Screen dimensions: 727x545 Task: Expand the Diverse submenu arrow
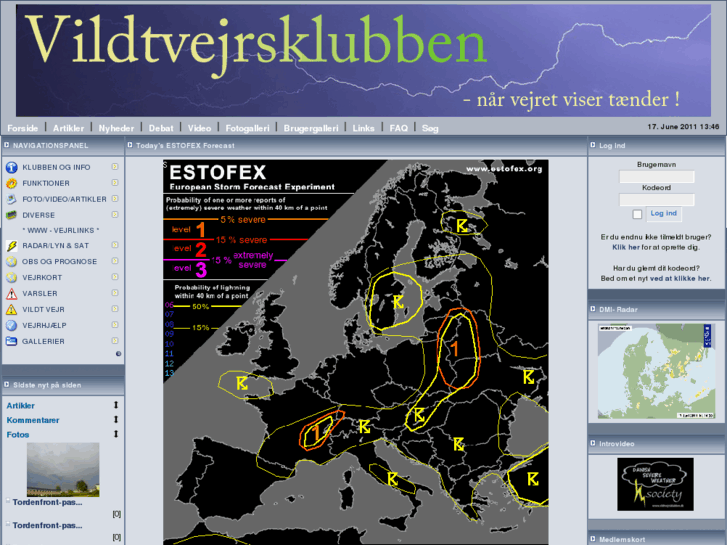115,215
